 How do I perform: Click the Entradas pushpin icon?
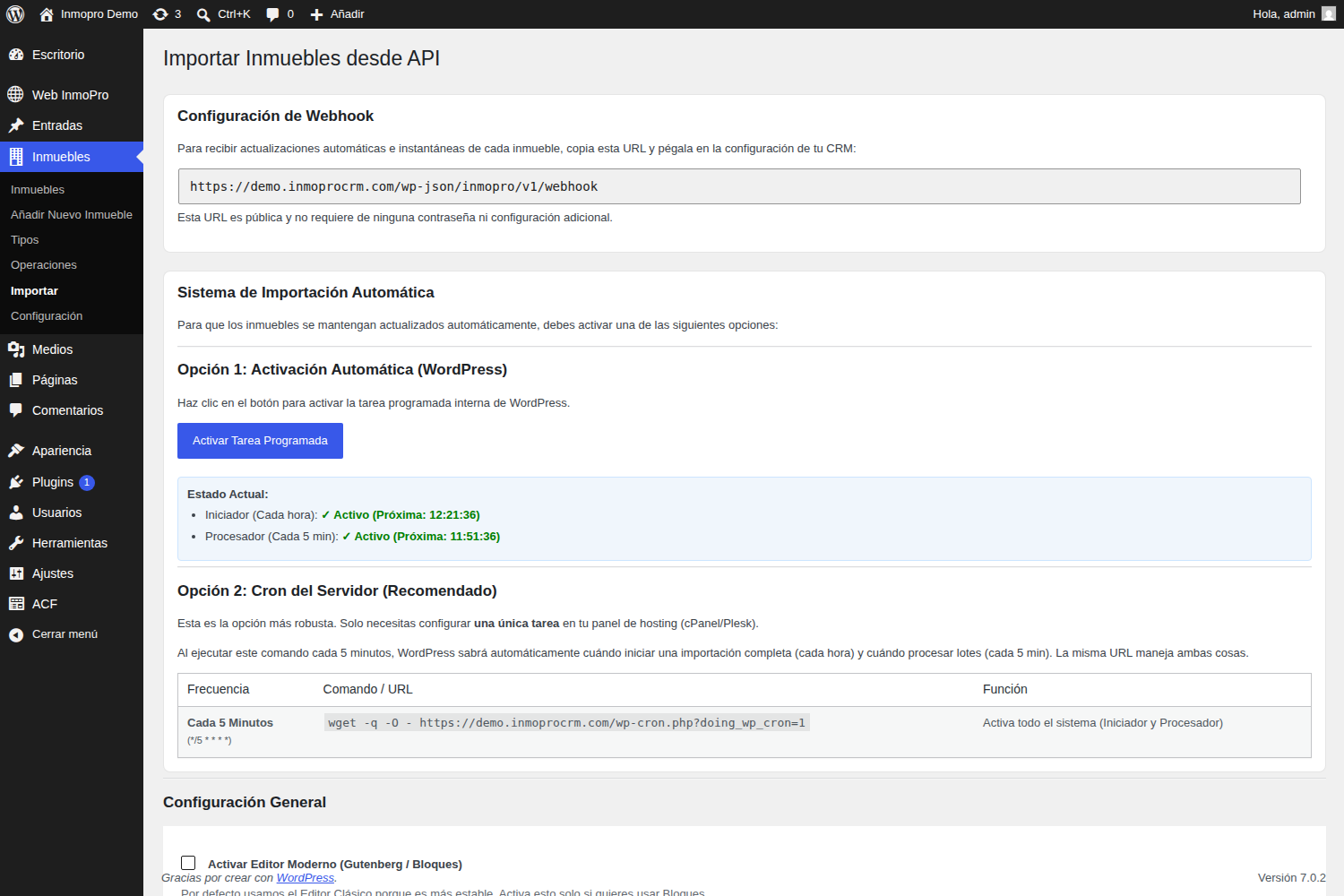(16, 125)
